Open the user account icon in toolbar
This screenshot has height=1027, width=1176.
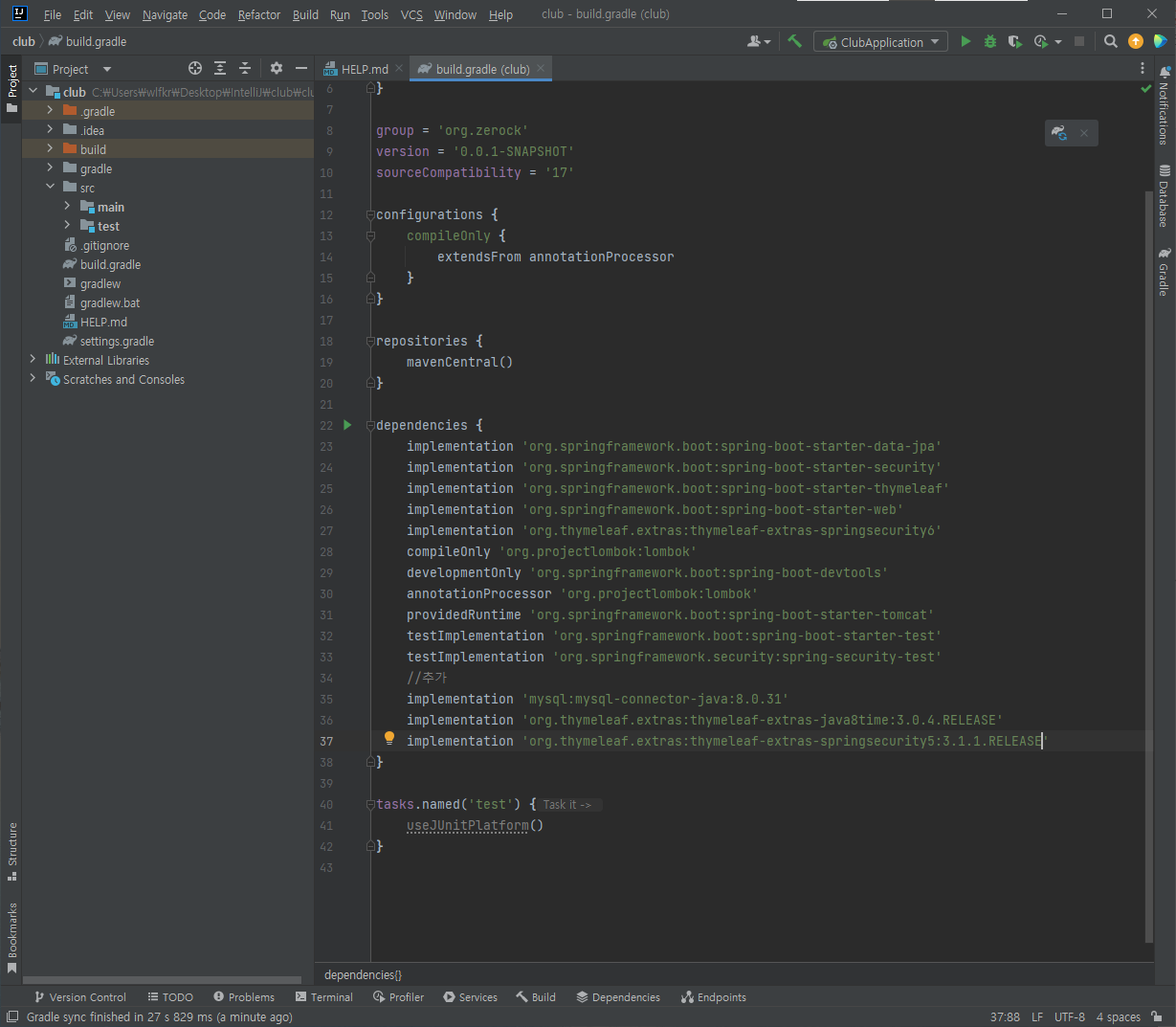coord(759,41)
